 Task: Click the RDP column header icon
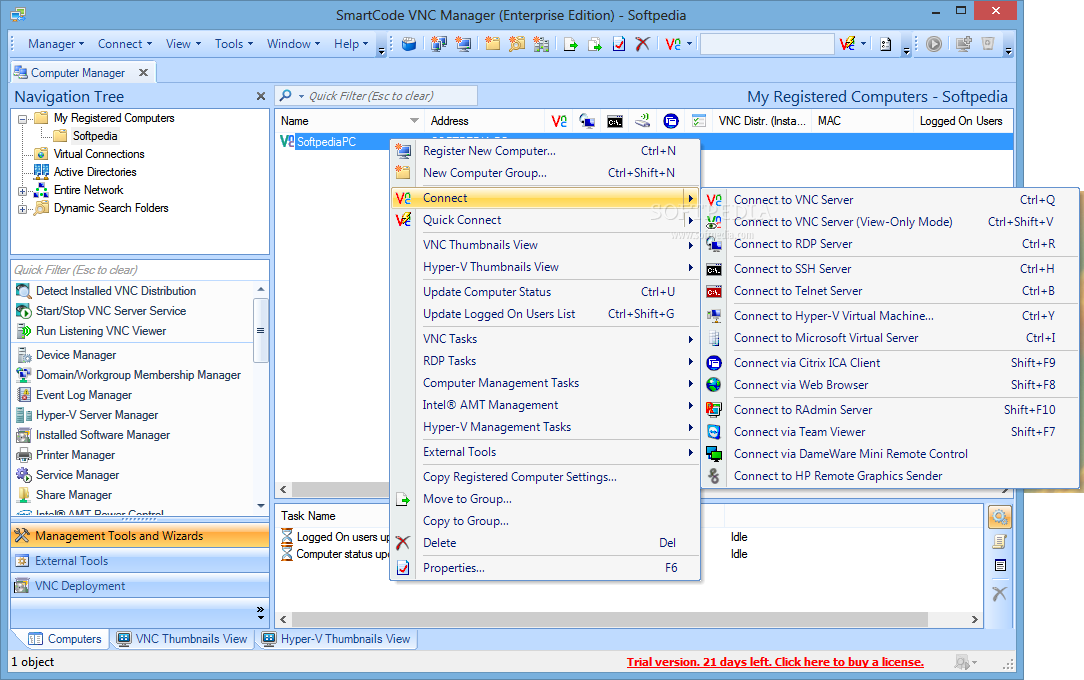tap(587, 121)
